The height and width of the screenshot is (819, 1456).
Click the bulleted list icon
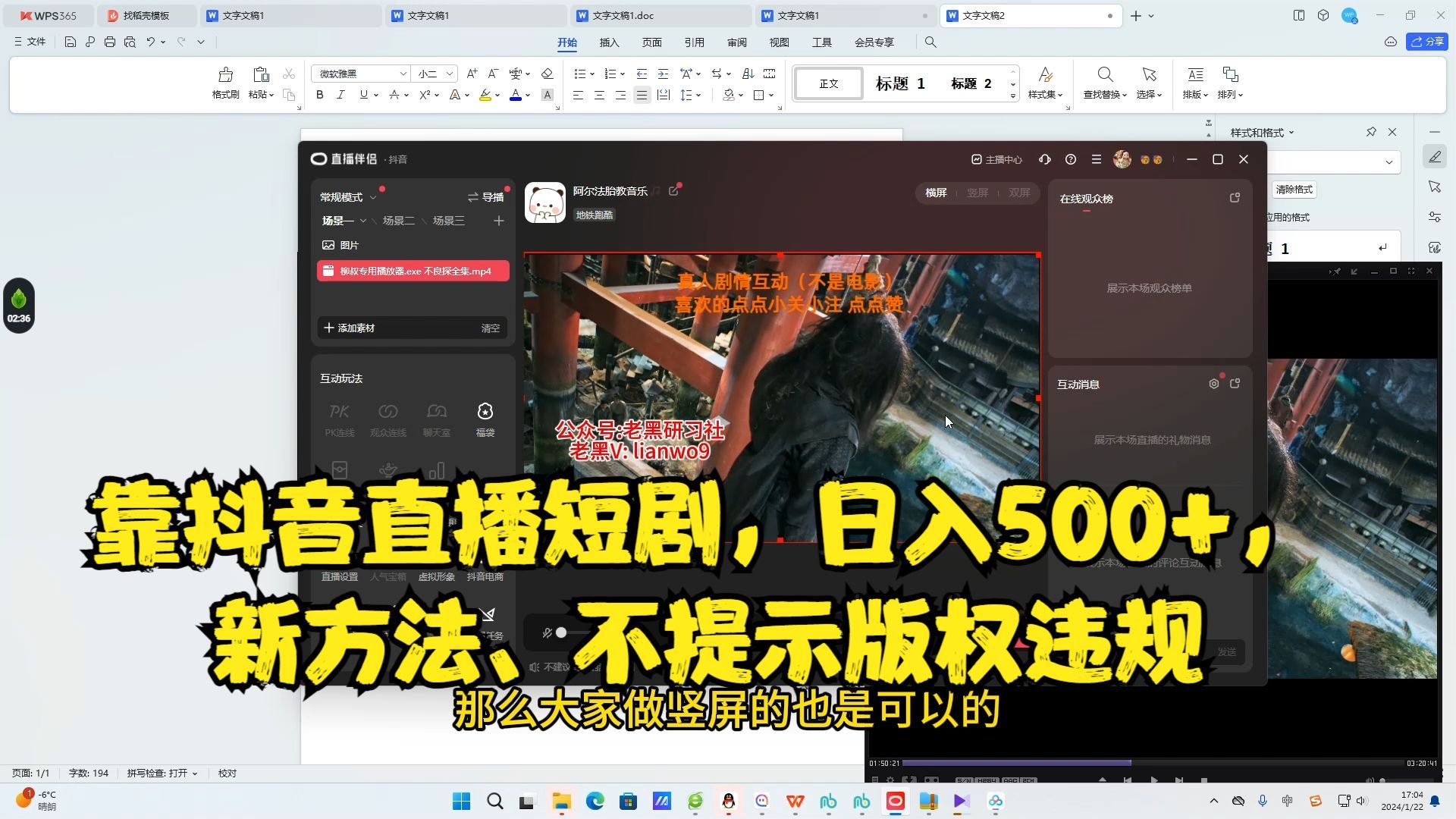(580, 74)
